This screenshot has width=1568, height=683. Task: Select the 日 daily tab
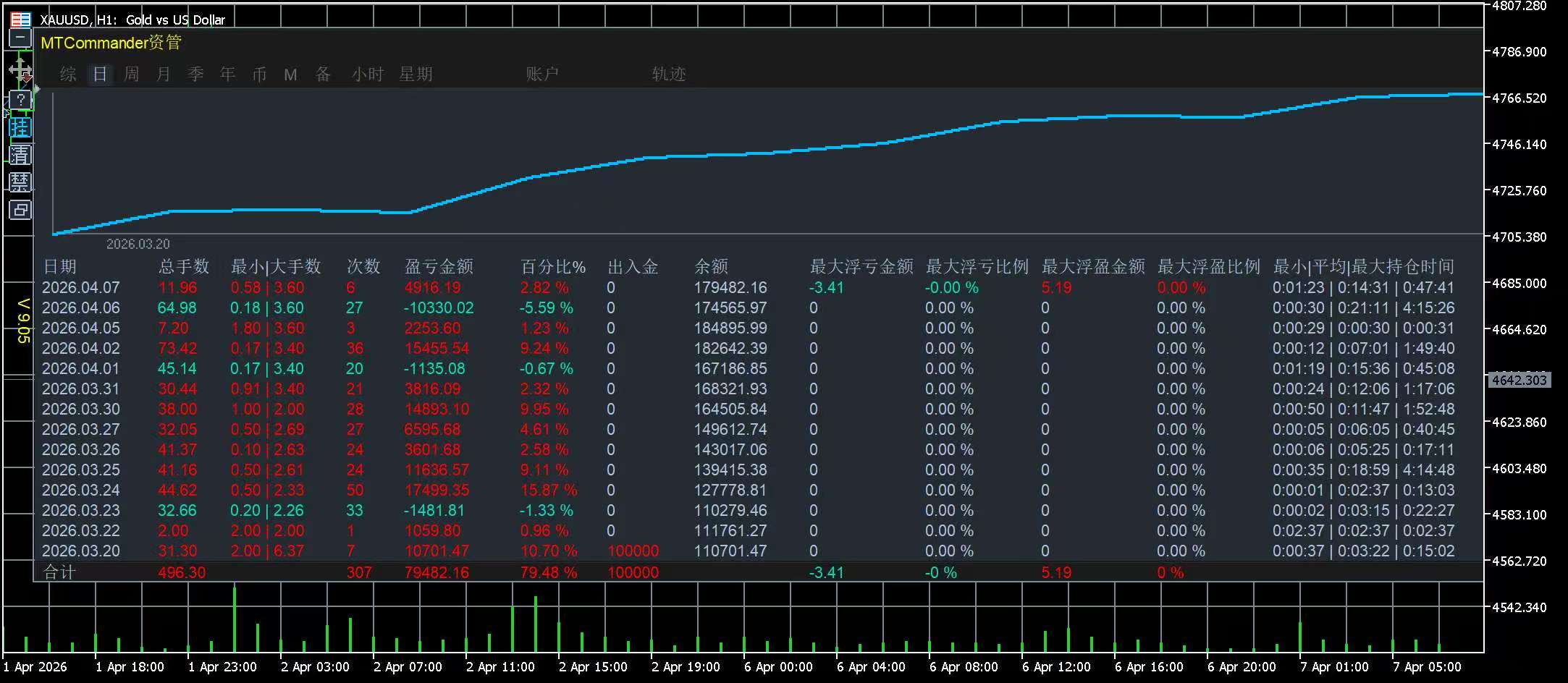coord(100,74)
